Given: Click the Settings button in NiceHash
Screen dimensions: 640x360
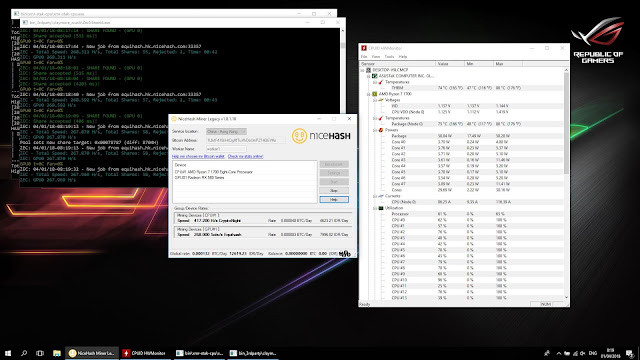Looking at the screenshot, I should [334, 173].
